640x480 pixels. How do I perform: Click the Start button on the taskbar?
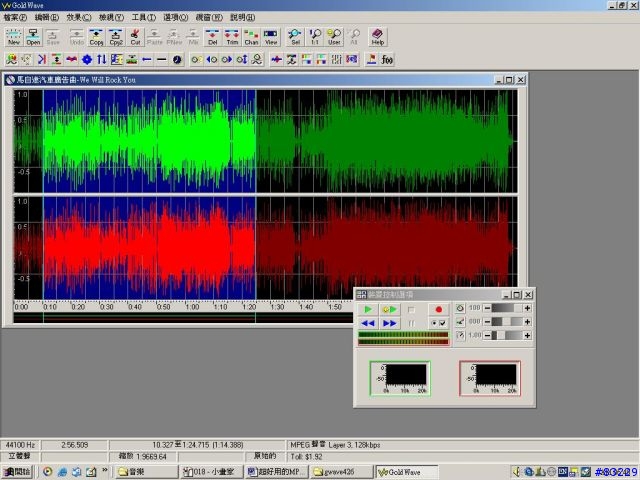click(17, 472)
